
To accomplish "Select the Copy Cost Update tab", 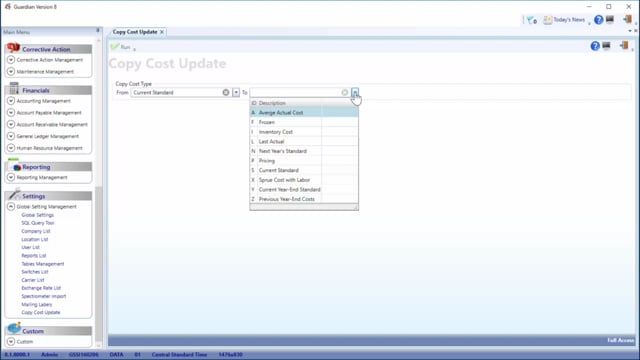I will 135,32.
